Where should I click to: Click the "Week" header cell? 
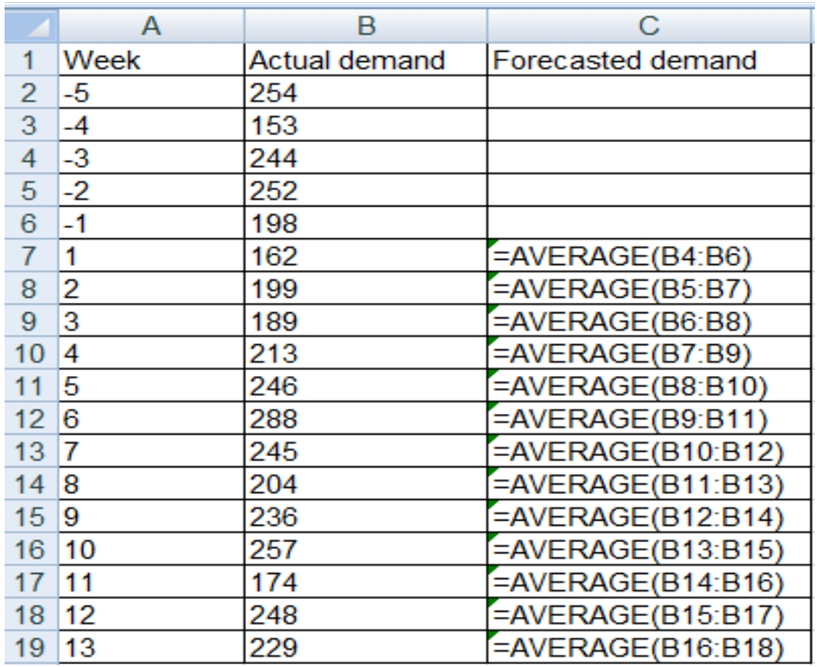[x=152, y=60]
